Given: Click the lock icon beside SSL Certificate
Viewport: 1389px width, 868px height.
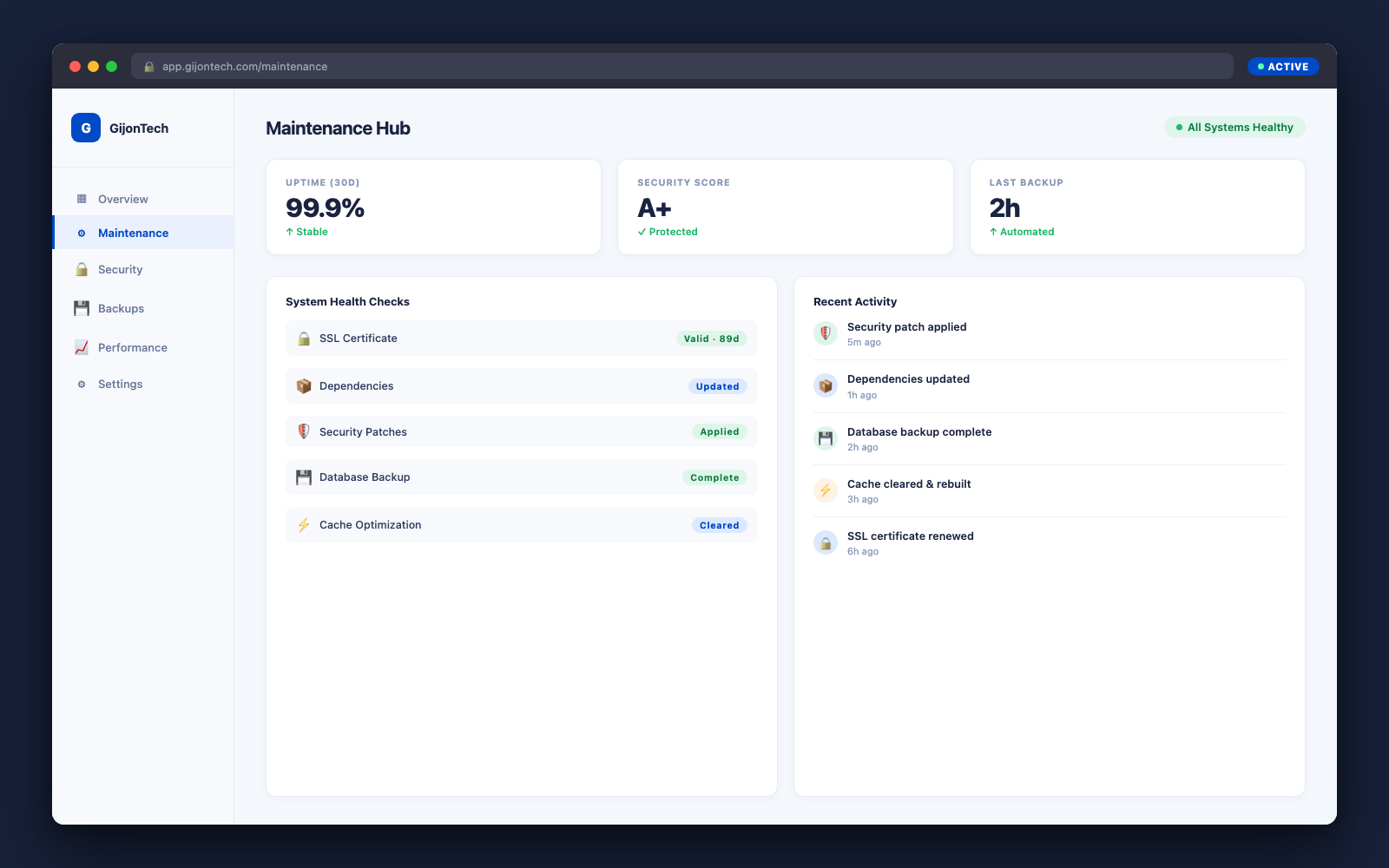Looking at the screenshot, I should point(304,339).
